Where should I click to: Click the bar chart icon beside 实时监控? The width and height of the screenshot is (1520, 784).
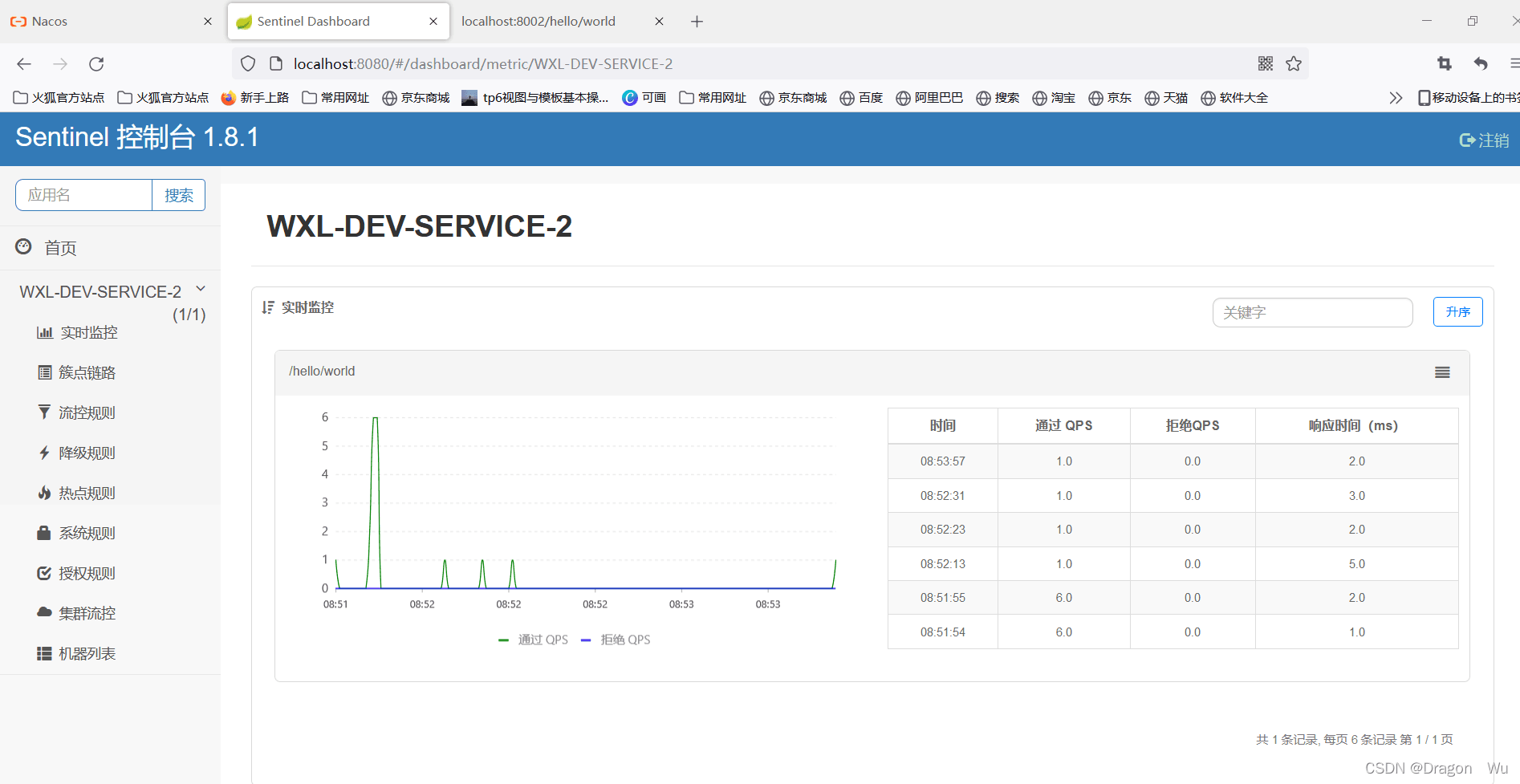click(x=45, y=332)
